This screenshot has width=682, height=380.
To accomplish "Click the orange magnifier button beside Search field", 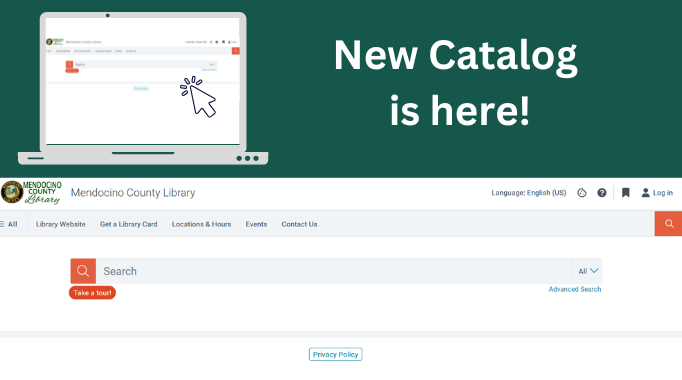I will [x=83, y=271].
